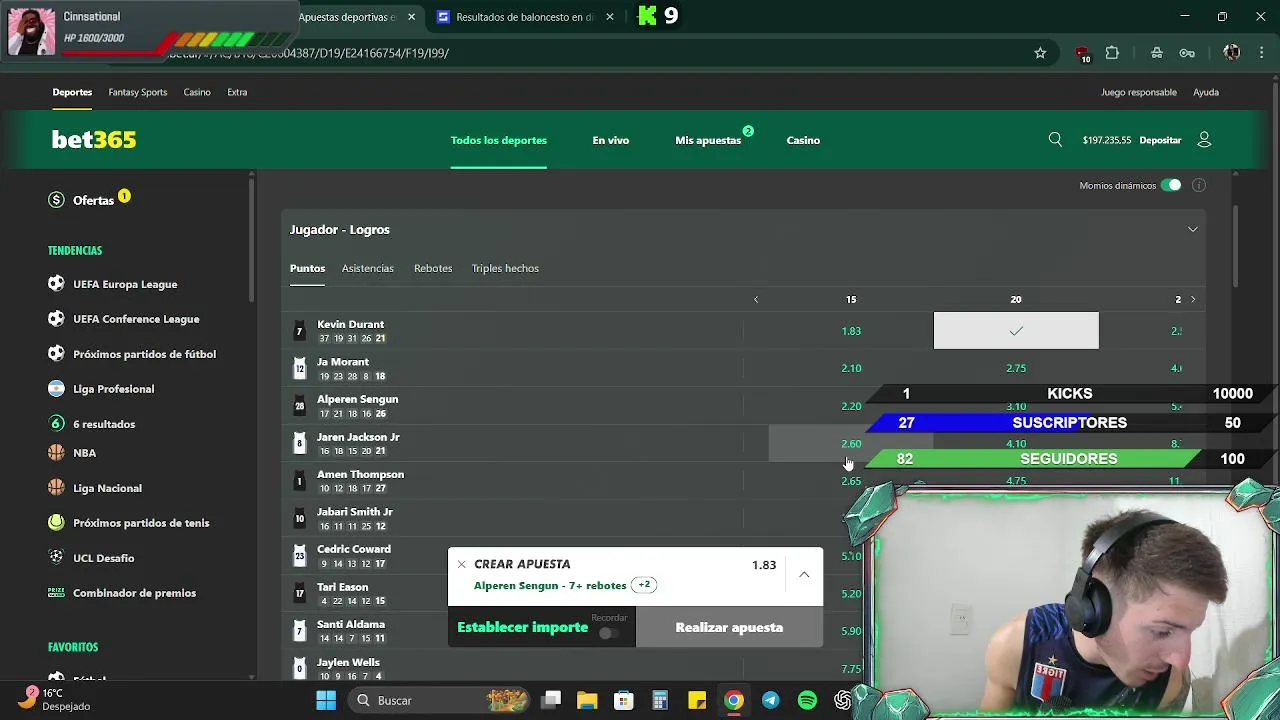Open File Explorer from the taskbar

(x=587, y=700)
